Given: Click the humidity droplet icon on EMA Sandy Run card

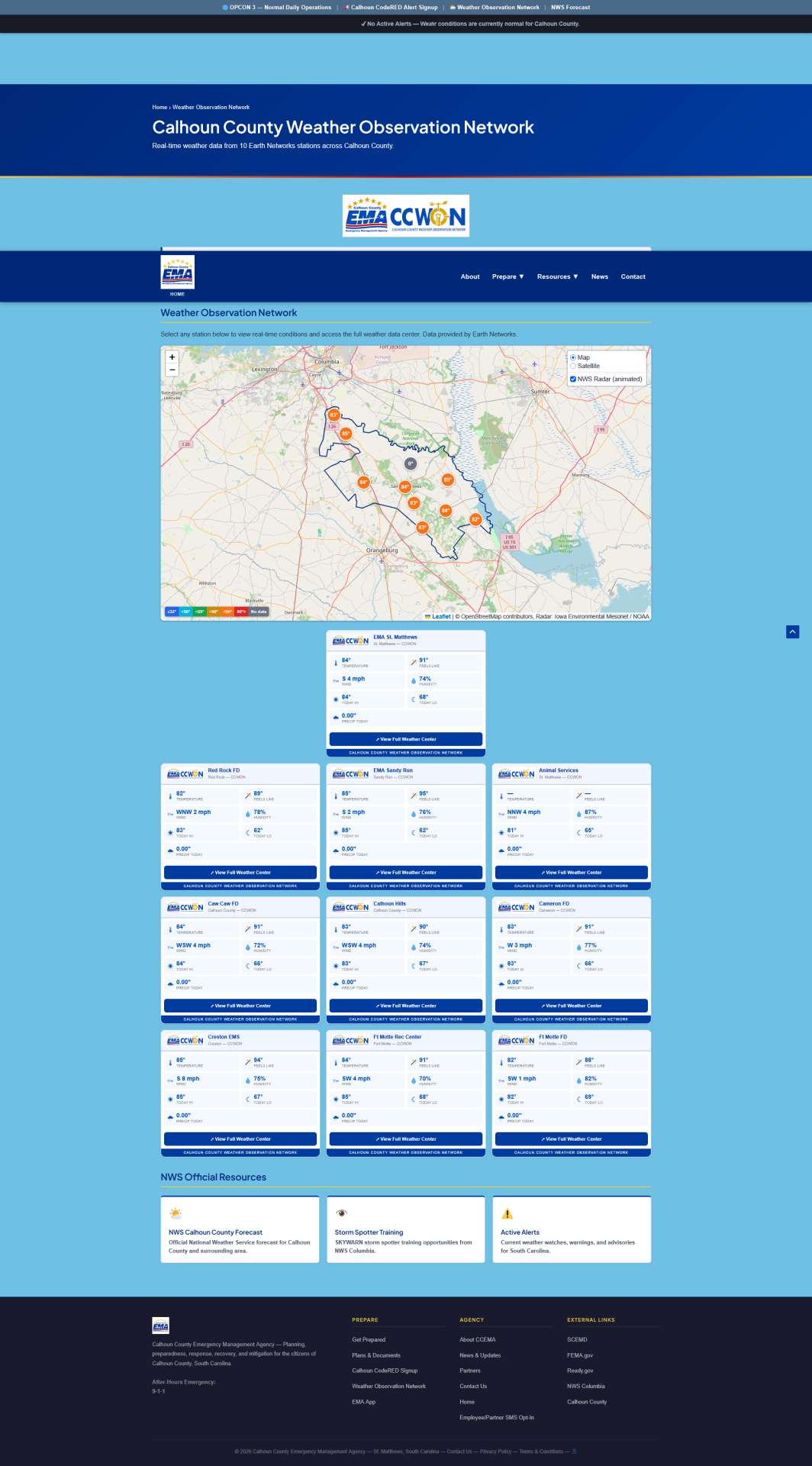Looking at the screenshot, I should coord(413,814).
